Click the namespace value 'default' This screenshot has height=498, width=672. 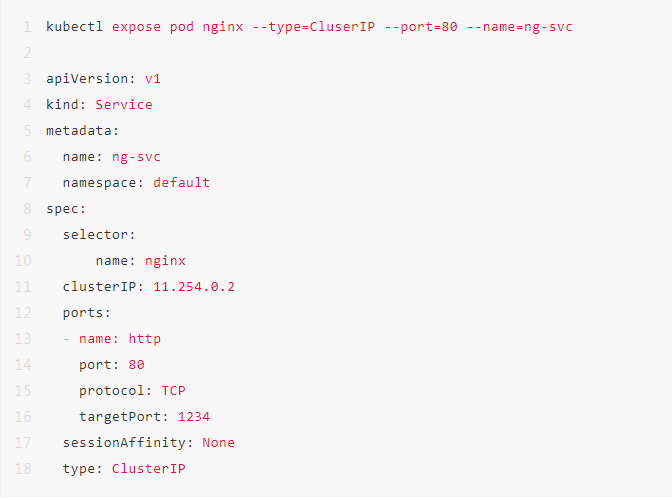(x=182, y=182)
